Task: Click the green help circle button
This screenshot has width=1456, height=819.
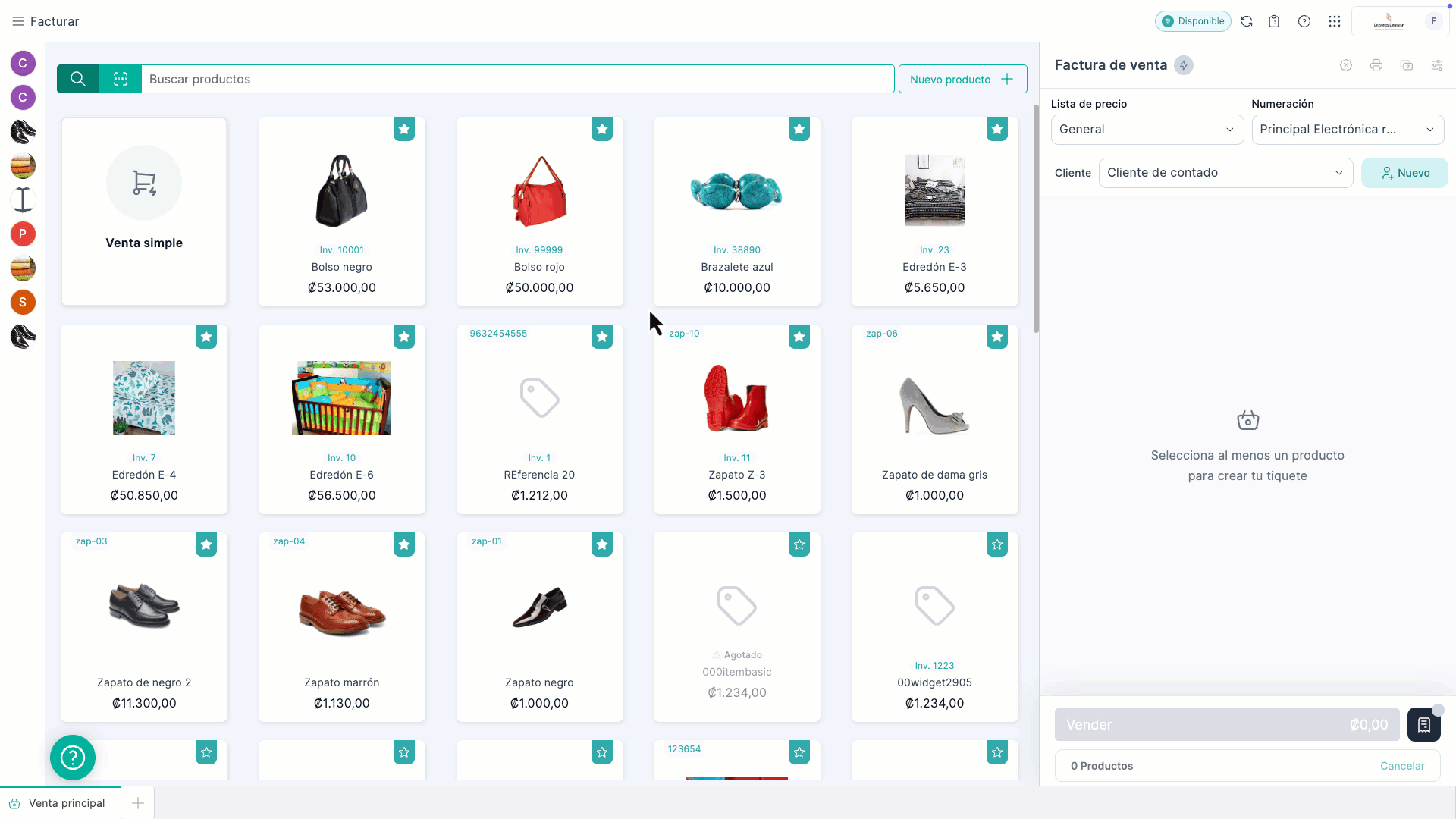Action: [x=73, y=757]
